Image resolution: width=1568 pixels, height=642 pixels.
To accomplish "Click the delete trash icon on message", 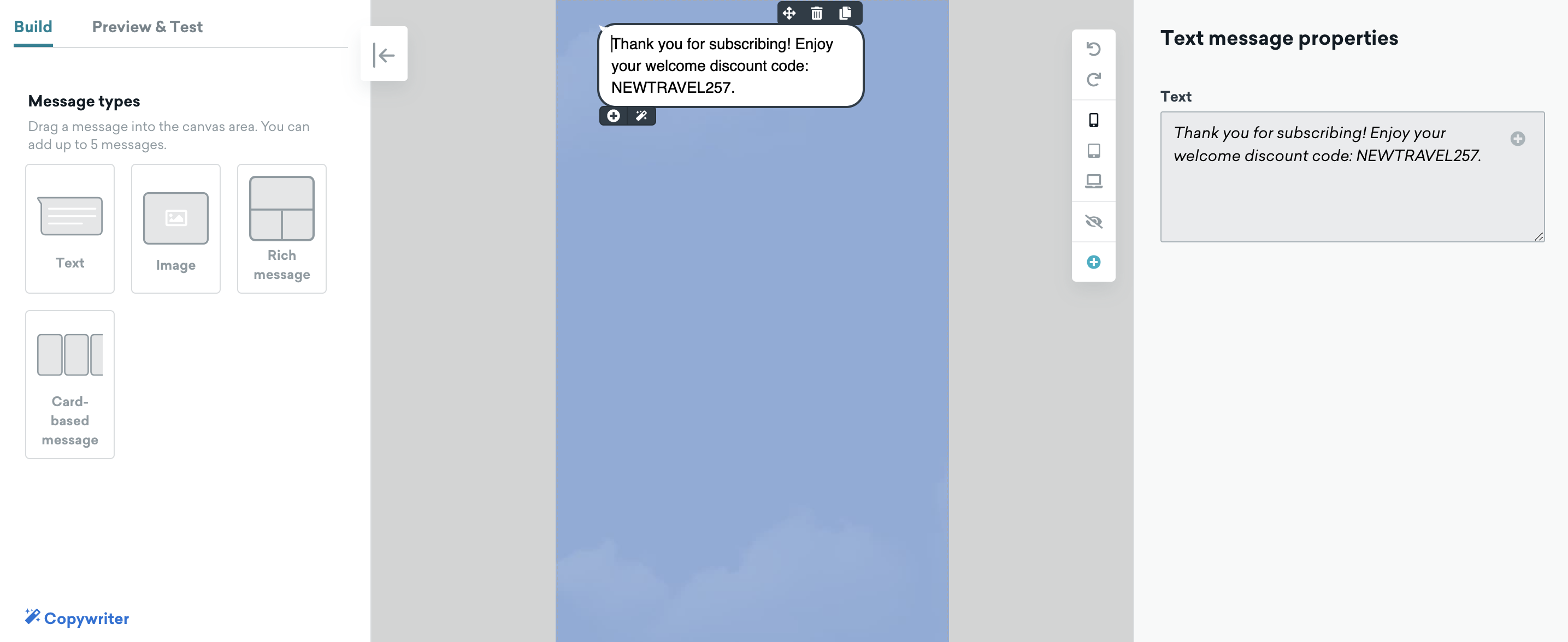I will [x=817, y=12].
